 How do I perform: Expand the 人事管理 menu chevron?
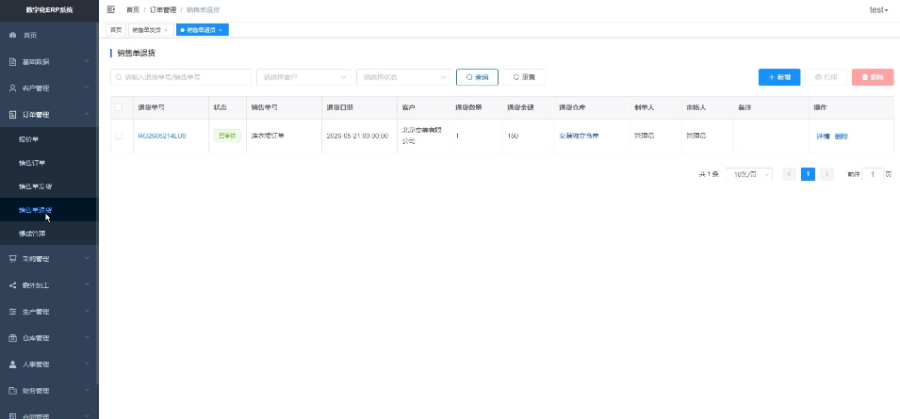click(x=87, y=364)
